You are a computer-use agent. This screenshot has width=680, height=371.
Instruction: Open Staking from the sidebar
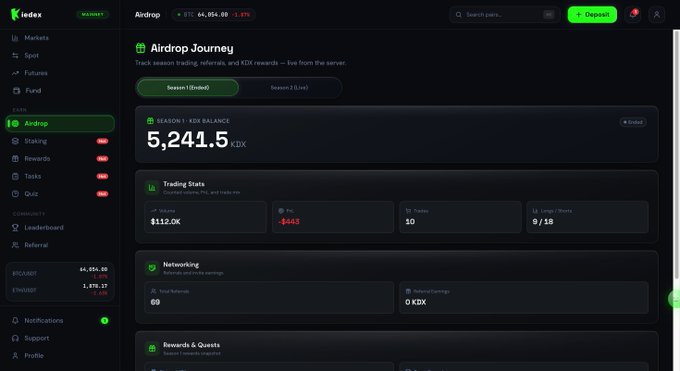coord(60,141)
